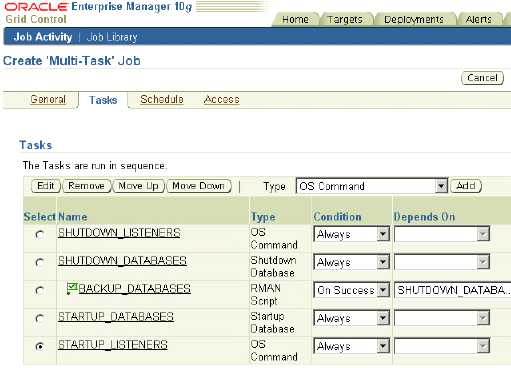Switch to the General sub-tab
The width and height of the screenshot is (511, 368).
48,99
